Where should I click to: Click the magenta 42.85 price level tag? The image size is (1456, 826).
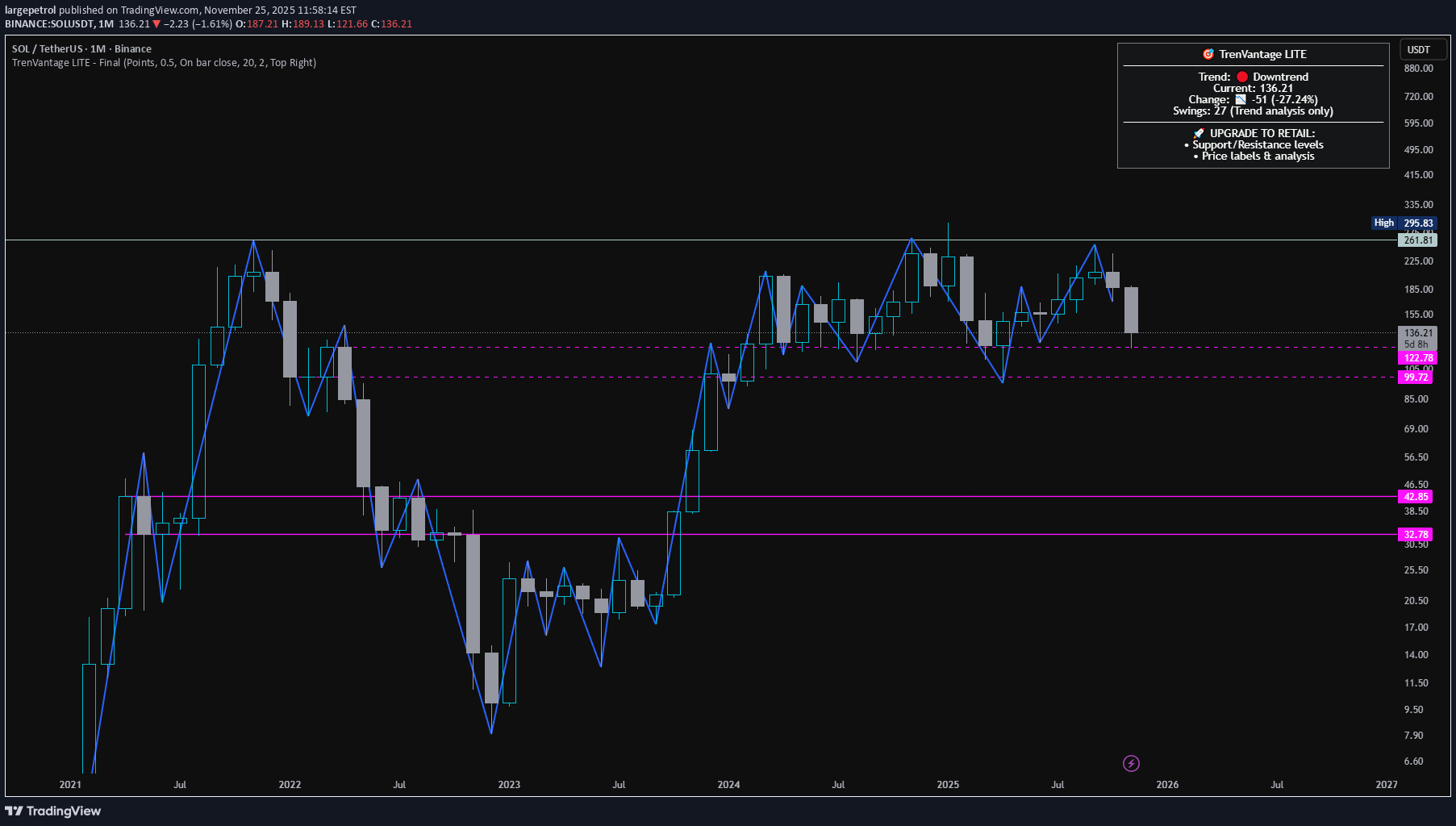pos(1416,497)
